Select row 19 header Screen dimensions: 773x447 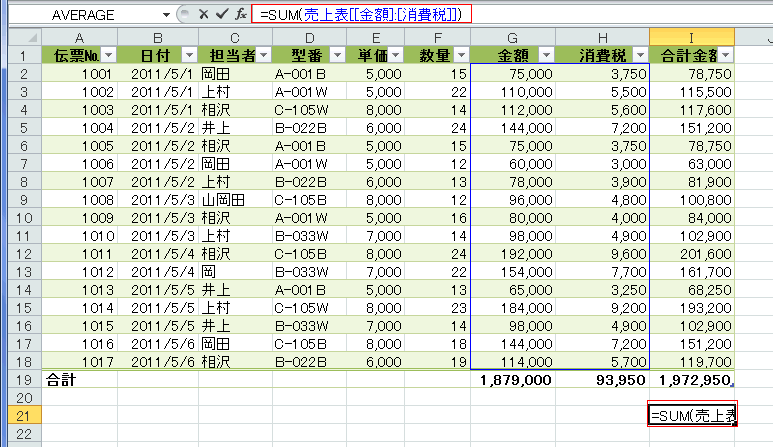coord(20,380)
